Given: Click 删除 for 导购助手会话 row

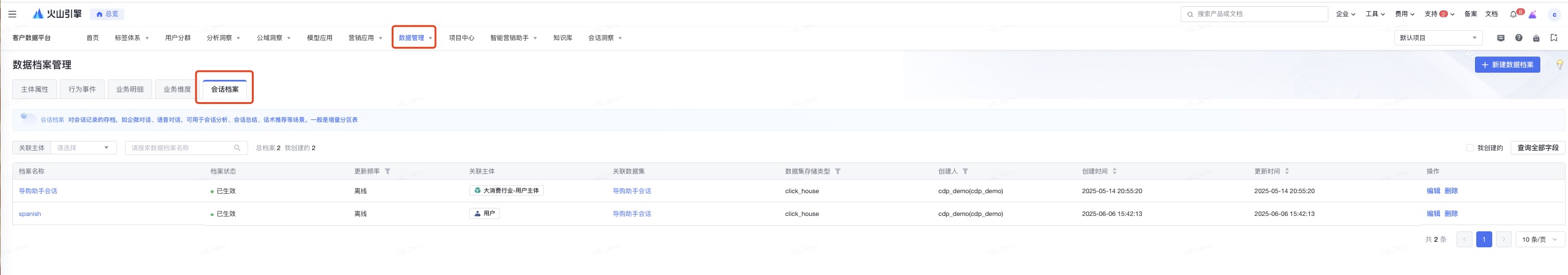Looking at the screenshot, I should pos(1451,191).
